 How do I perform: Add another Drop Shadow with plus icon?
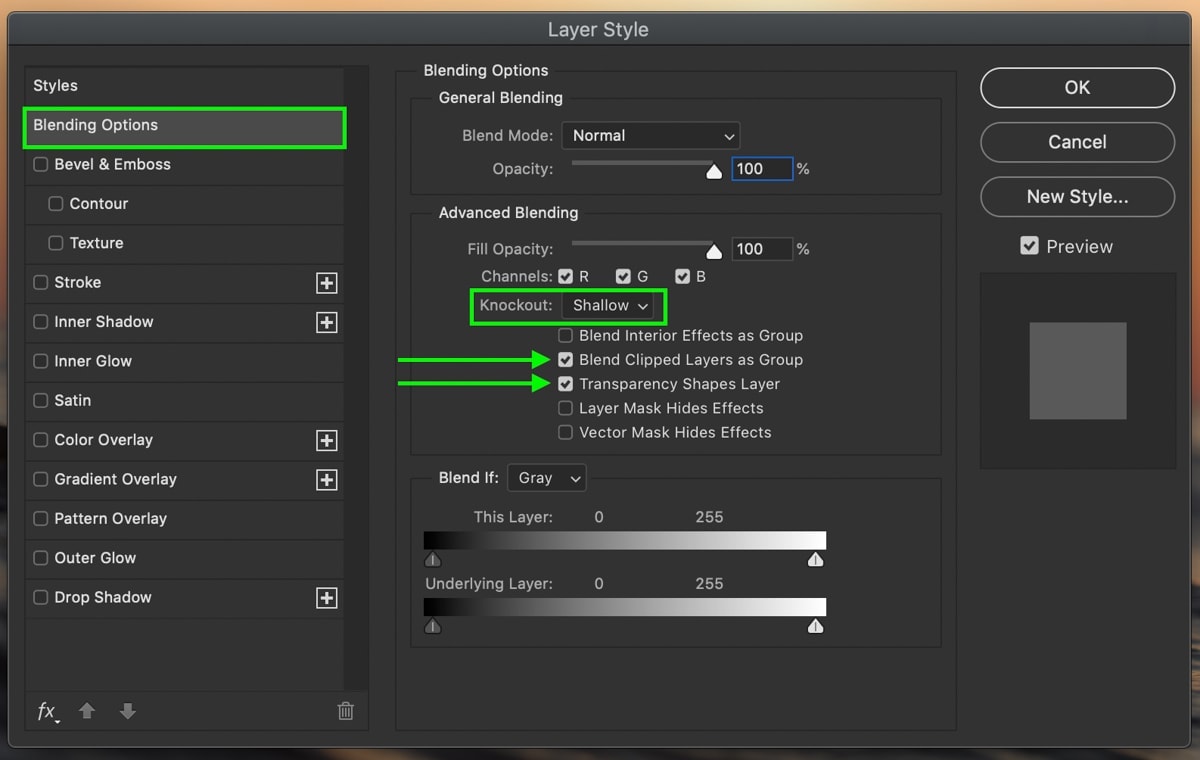(326, 598)
